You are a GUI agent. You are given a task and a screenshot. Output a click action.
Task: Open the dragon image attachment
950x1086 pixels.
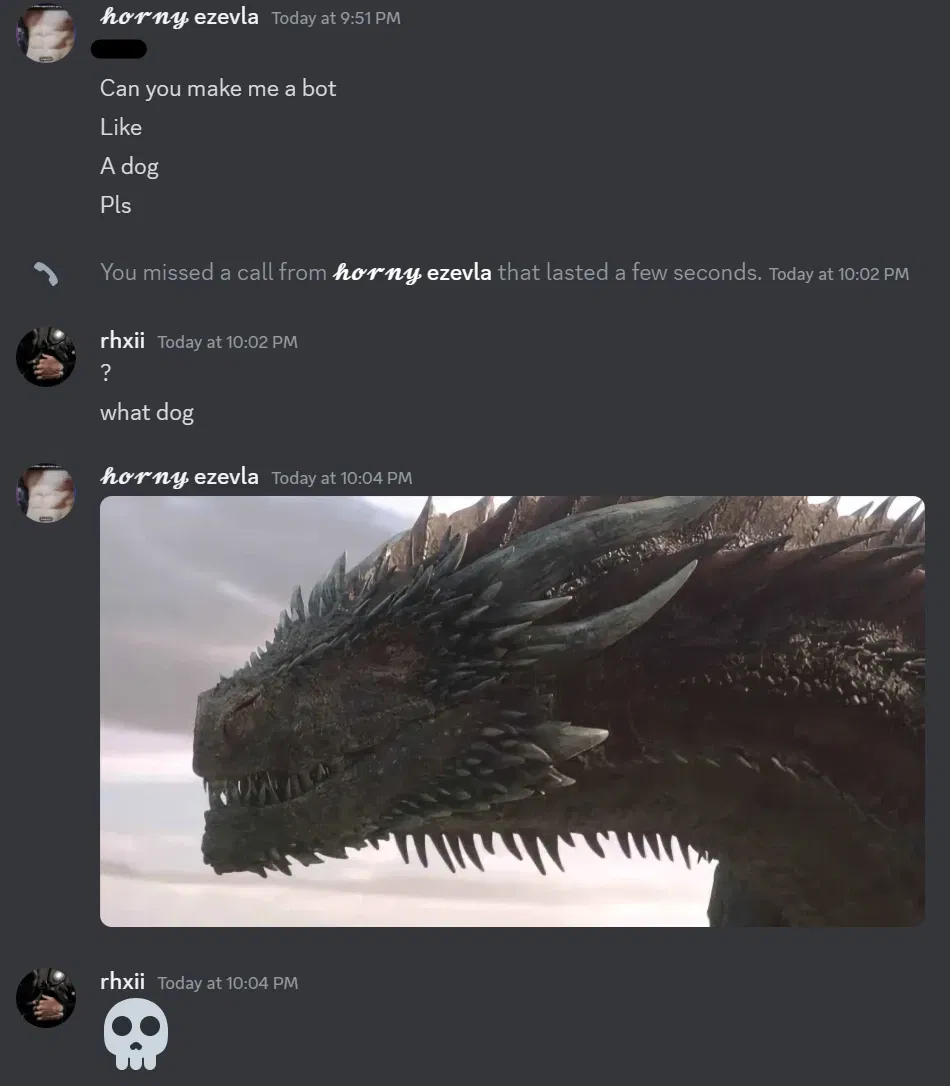click(512, 711)
